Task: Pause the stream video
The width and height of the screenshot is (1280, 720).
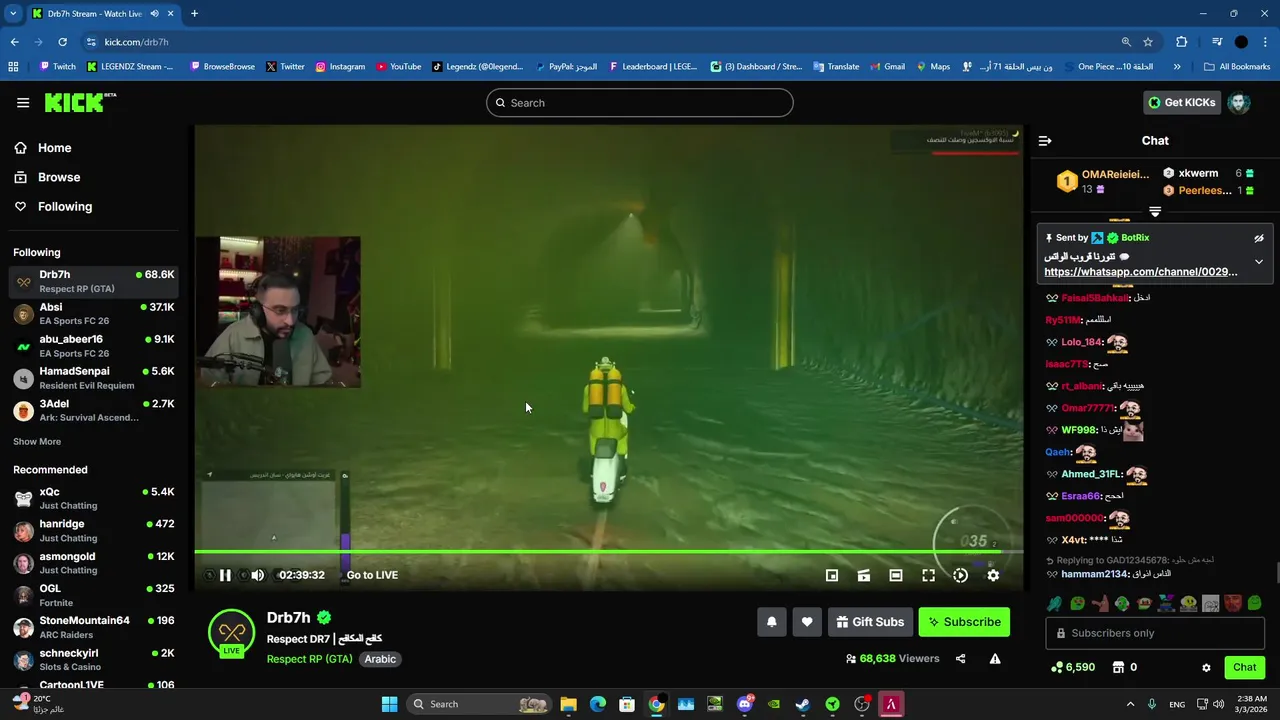Action: tap(225, 575)
